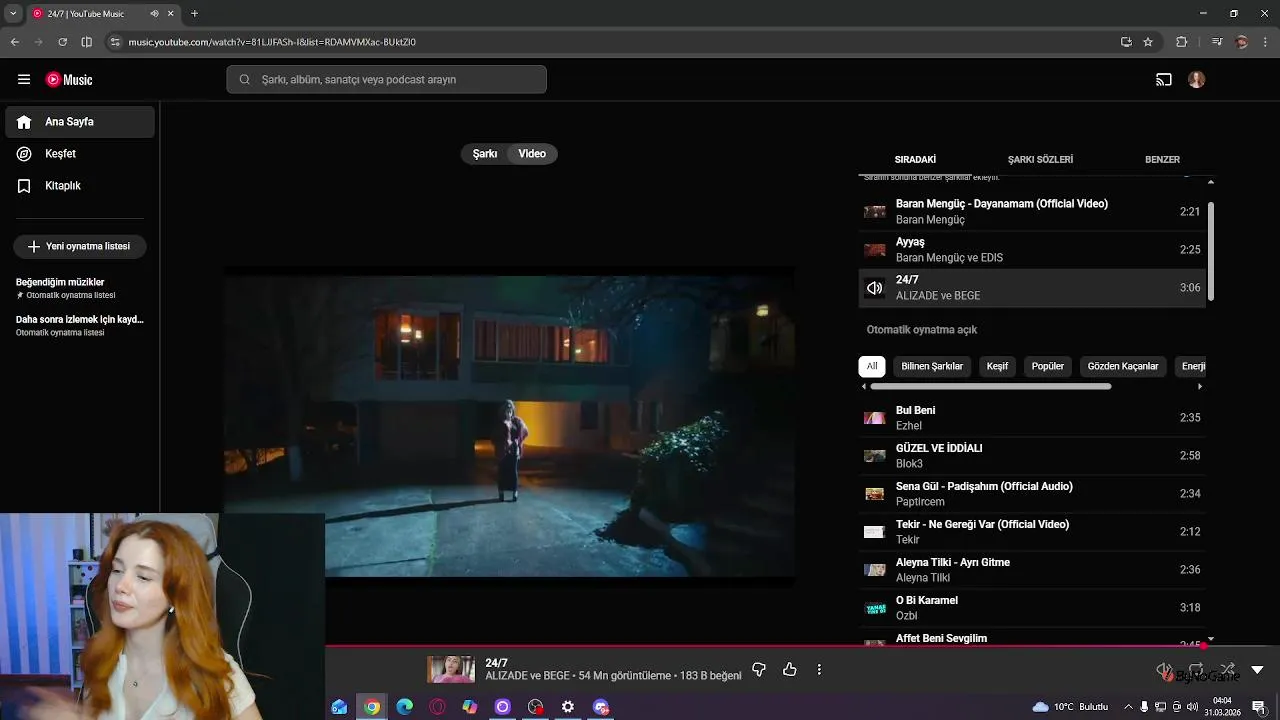Open the browser side panel icon
The width and height of the screenshot is (1280, 720).
coord(87,42)
